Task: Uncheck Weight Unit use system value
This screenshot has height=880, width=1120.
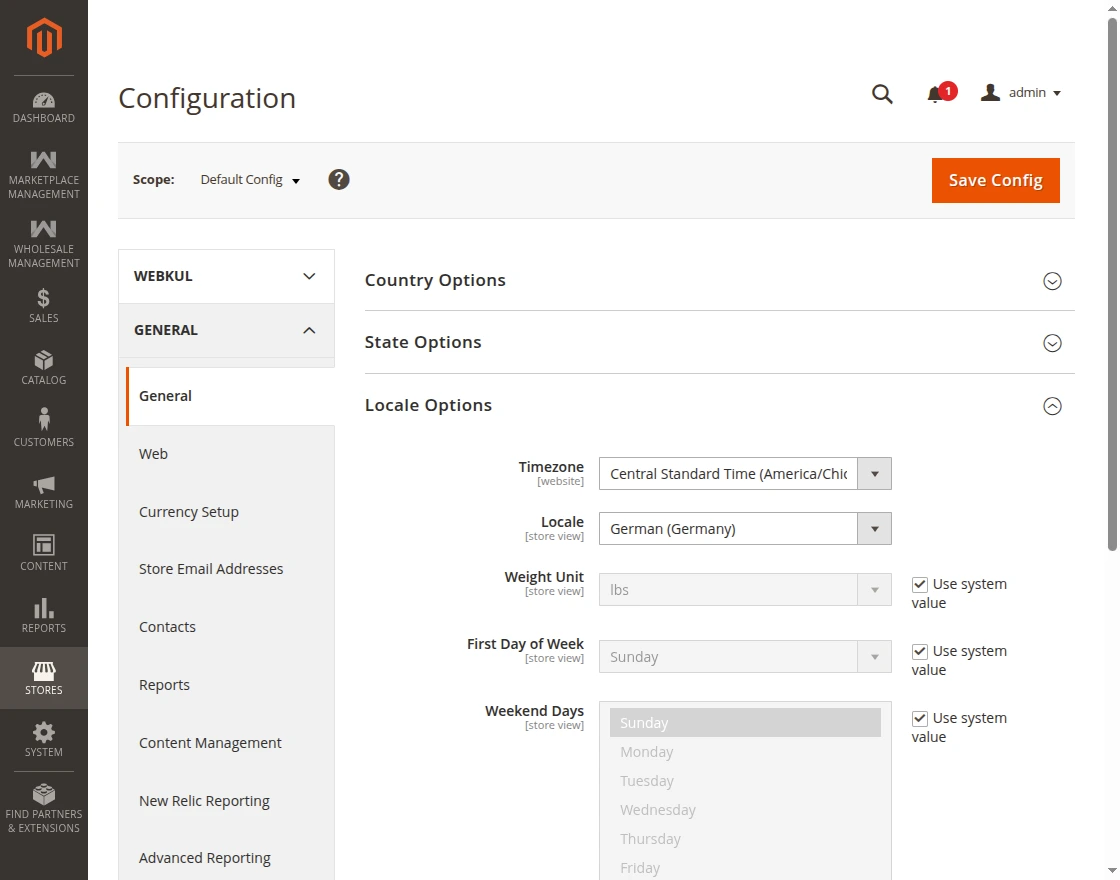Action: click(x=920, y=584)
